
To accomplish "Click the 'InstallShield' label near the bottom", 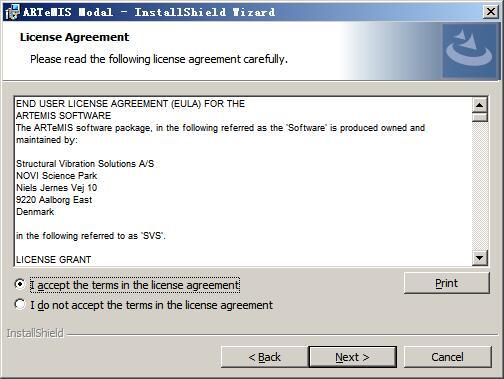I will tap(35, 333).
